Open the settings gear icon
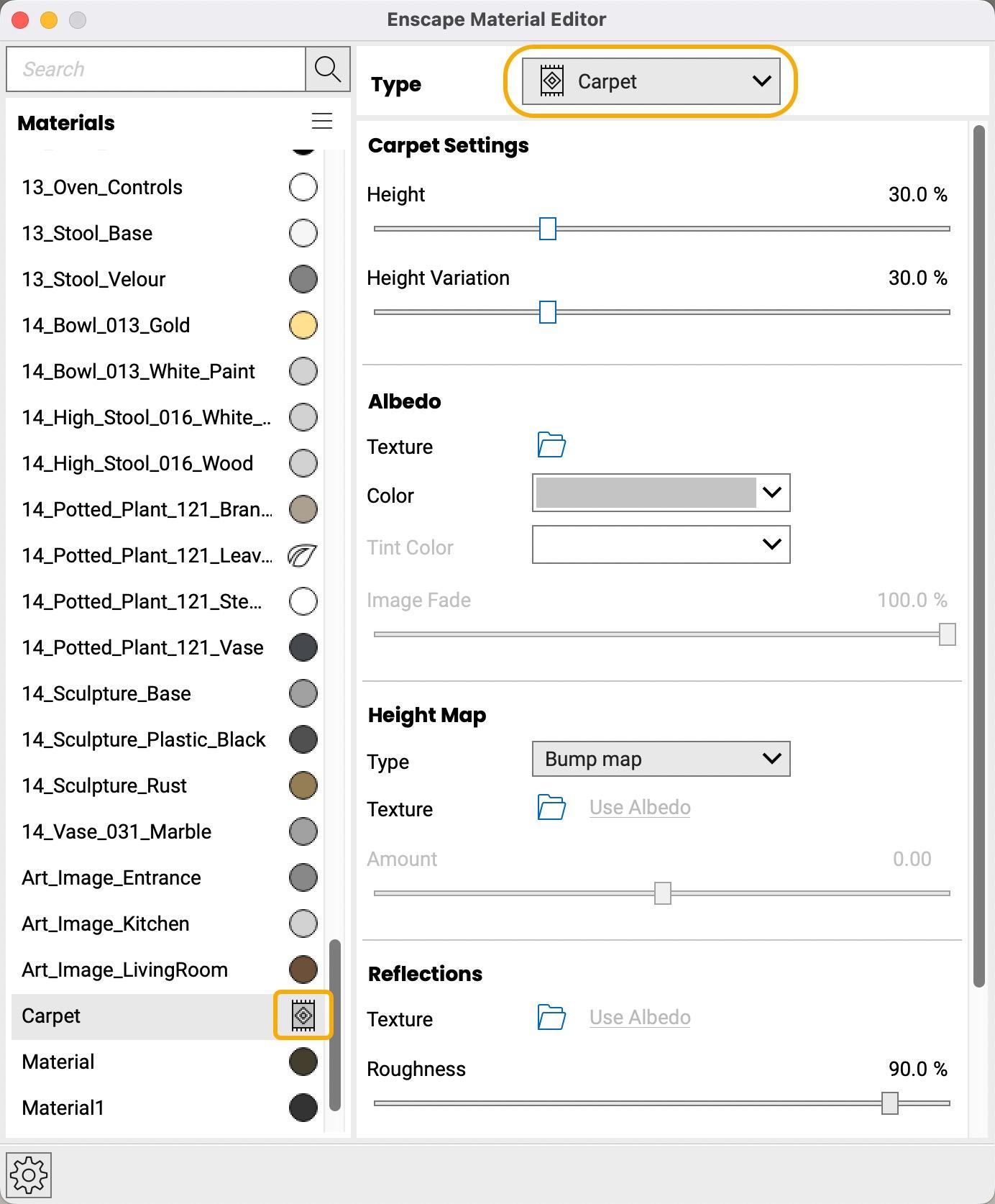This screenshot has height=1204, width=995. (29, 1176)
